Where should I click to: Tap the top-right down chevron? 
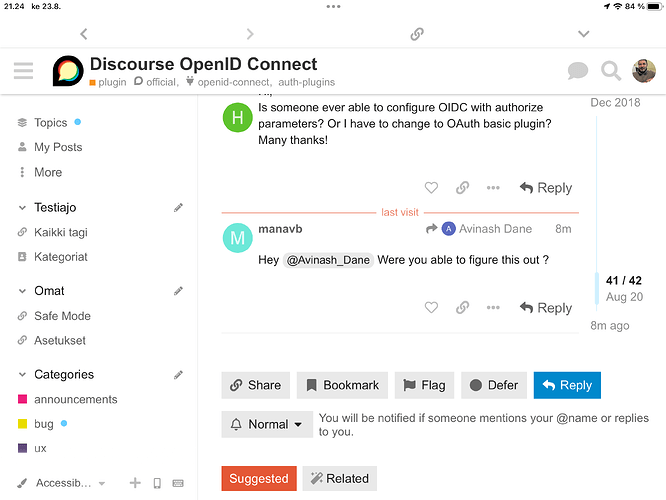pos(584,34)
